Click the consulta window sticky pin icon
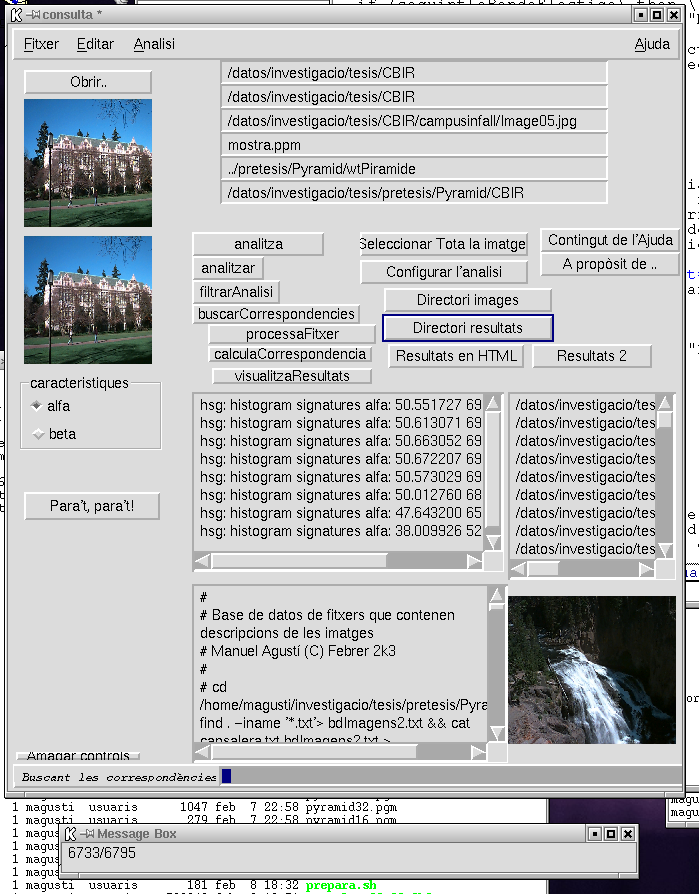 point(35,15)
